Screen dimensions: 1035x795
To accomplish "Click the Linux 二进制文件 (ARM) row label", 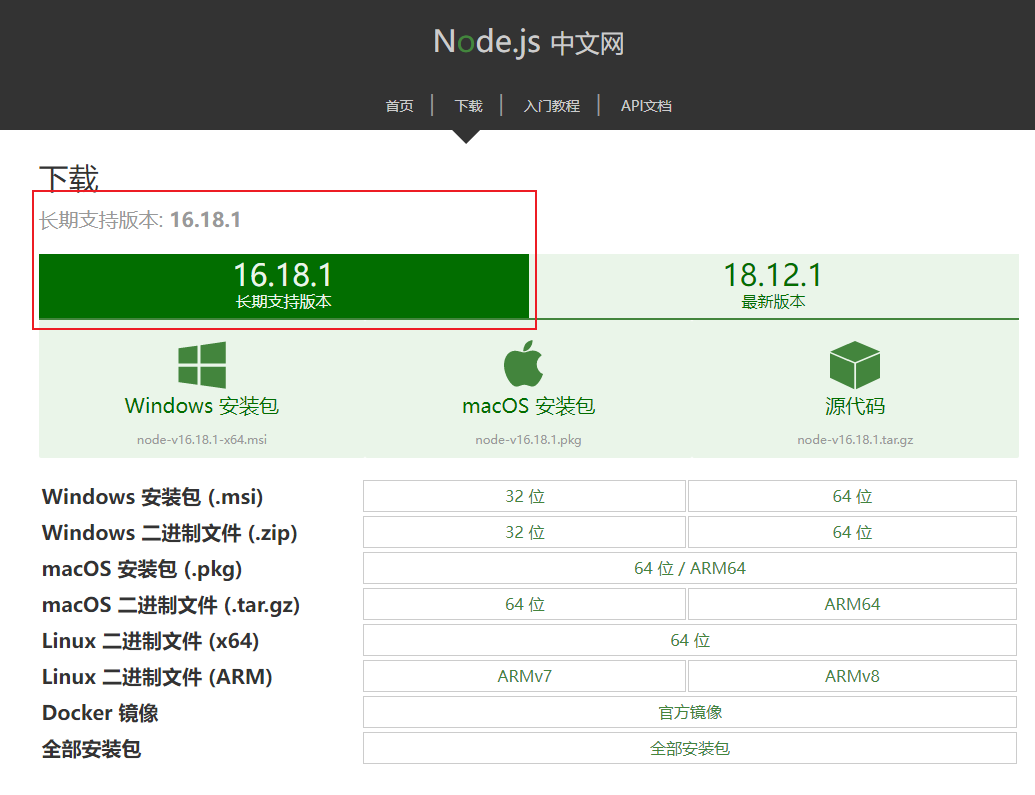I will pos(157,677).
